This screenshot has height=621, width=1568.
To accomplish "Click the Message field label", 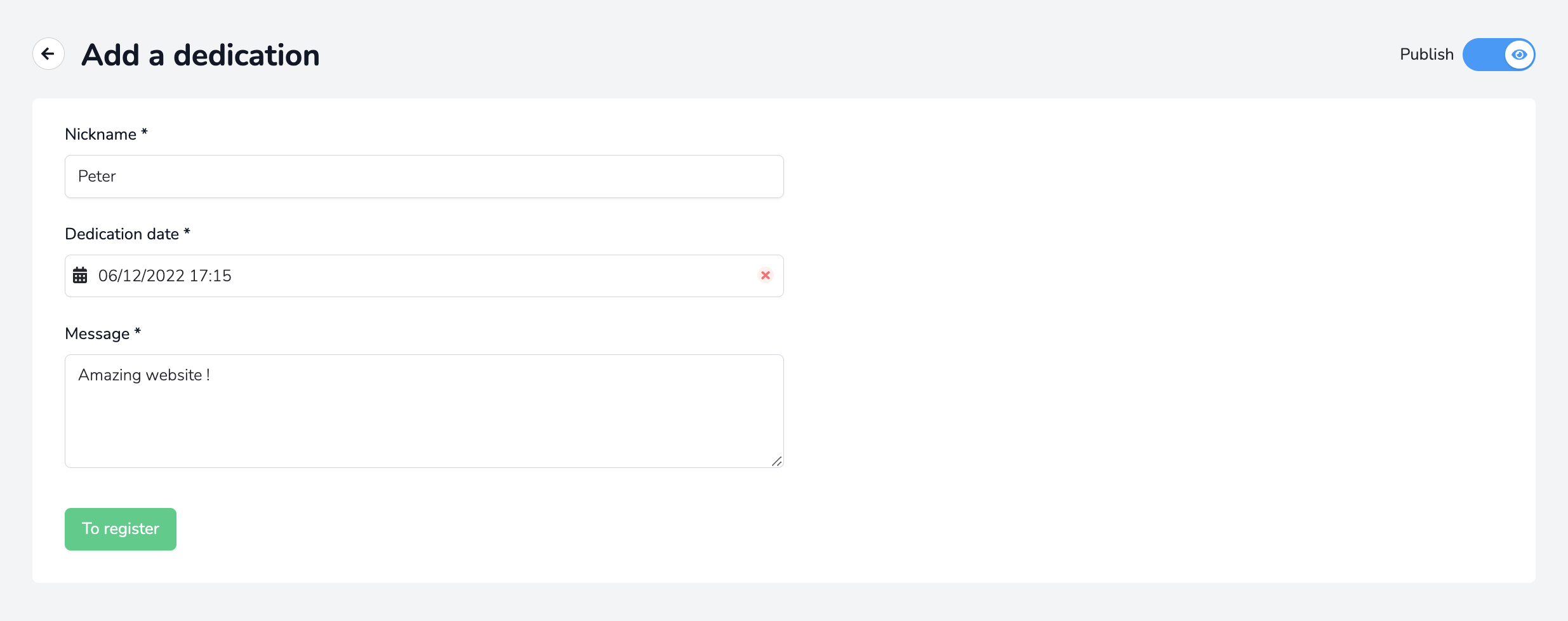I will [97, 334].
